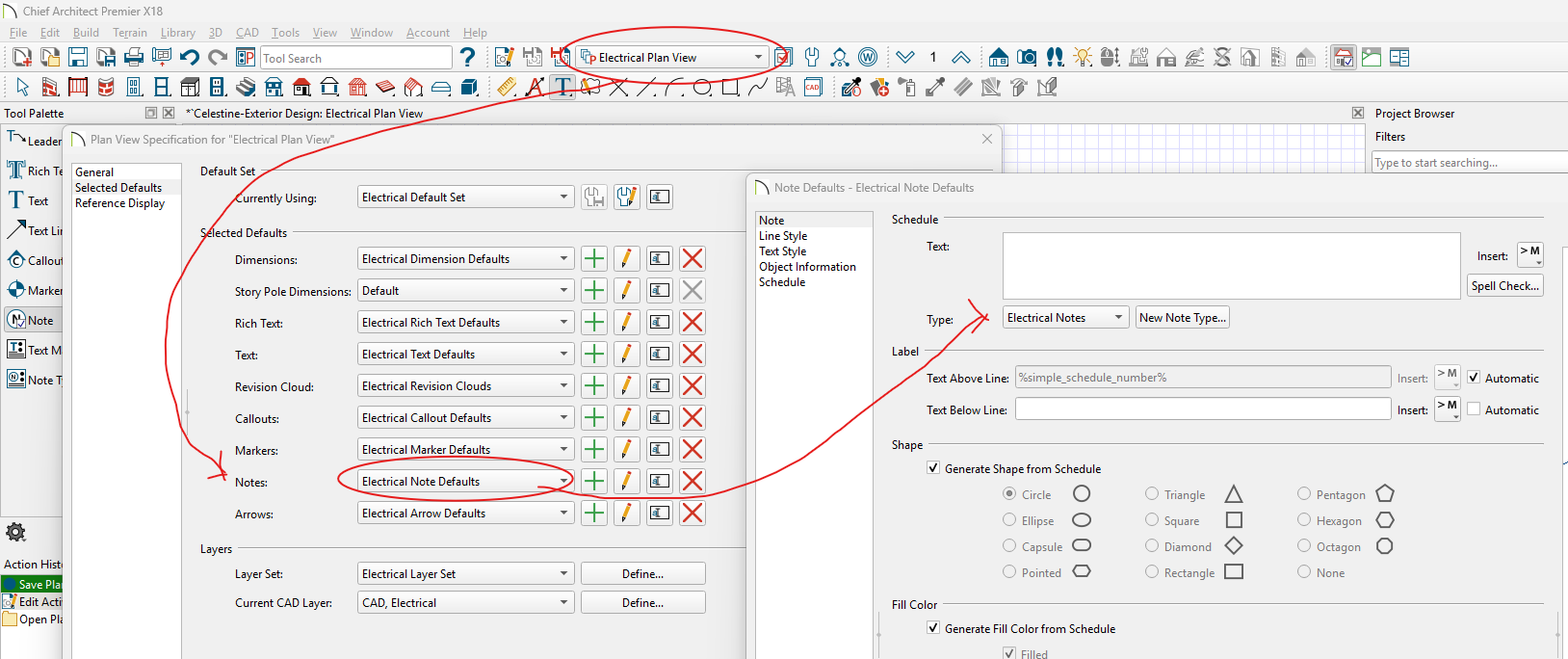Select Reference Display in Plan View Specification
The width and height of the screenshot is (1568, 659).
tap(119, 203)
